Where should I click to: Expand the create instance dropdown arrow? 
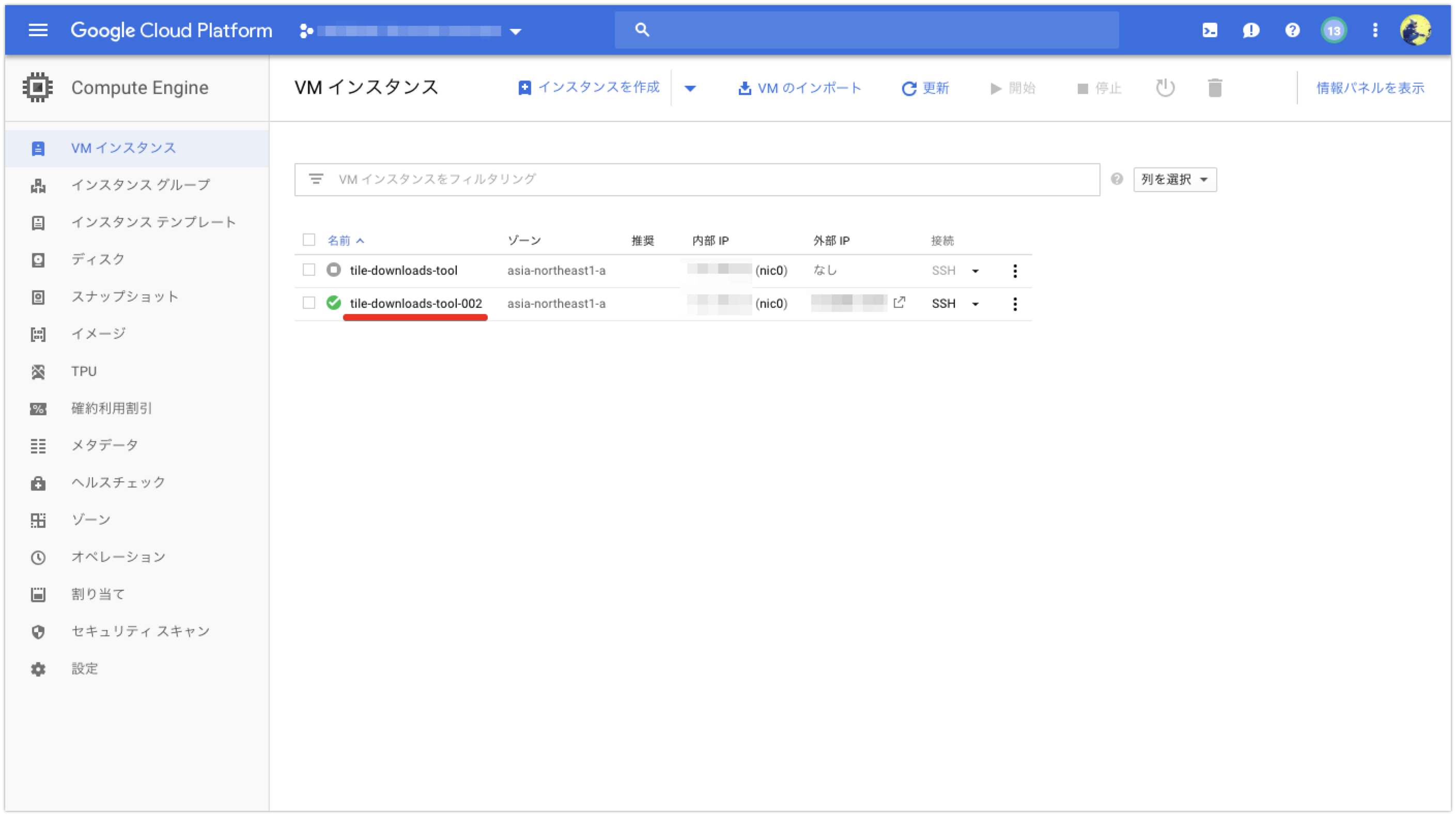tap(690, 88)
